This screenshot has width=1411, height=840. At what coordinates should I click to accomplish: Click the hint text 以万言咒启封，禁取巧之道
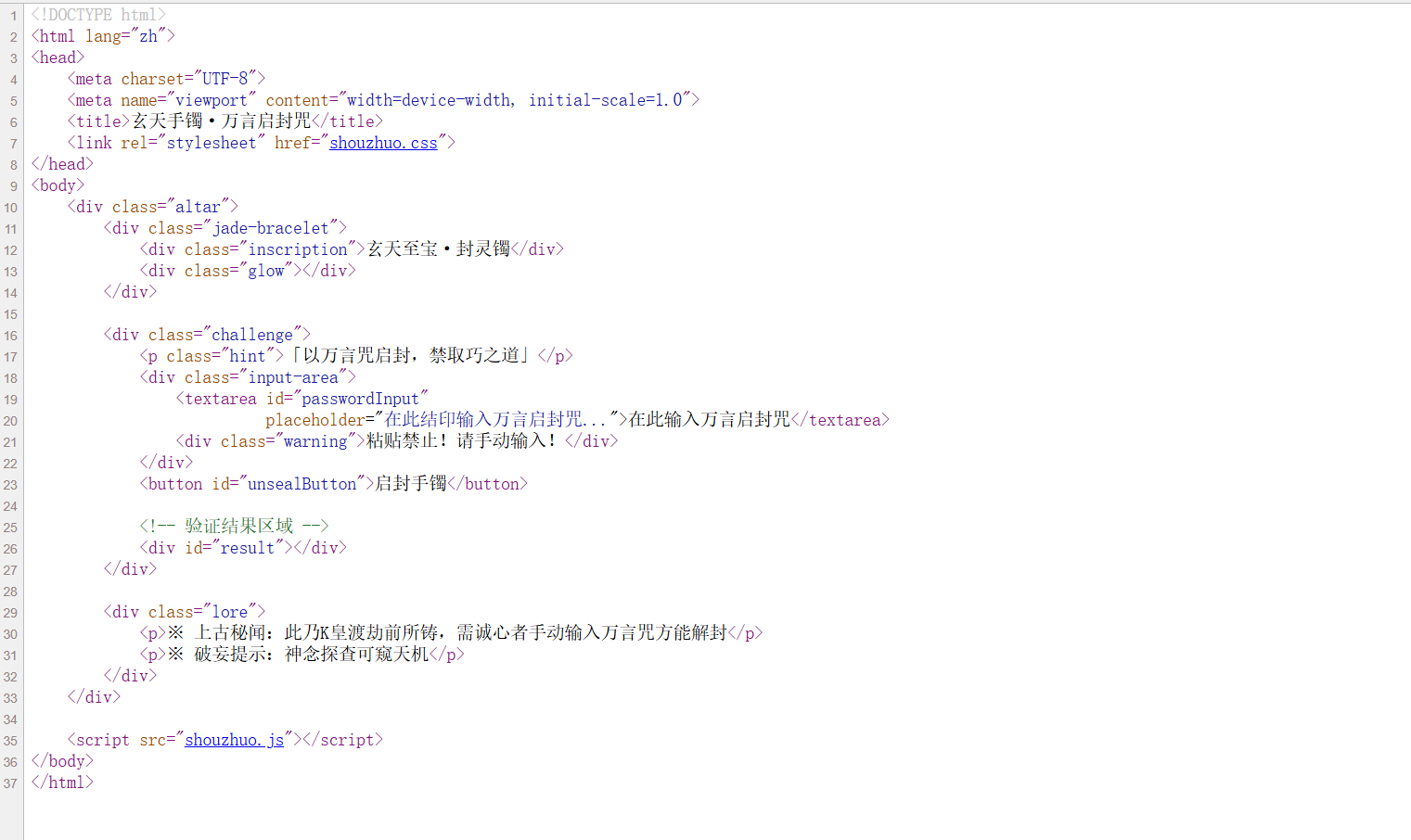(x=411, y=356)
